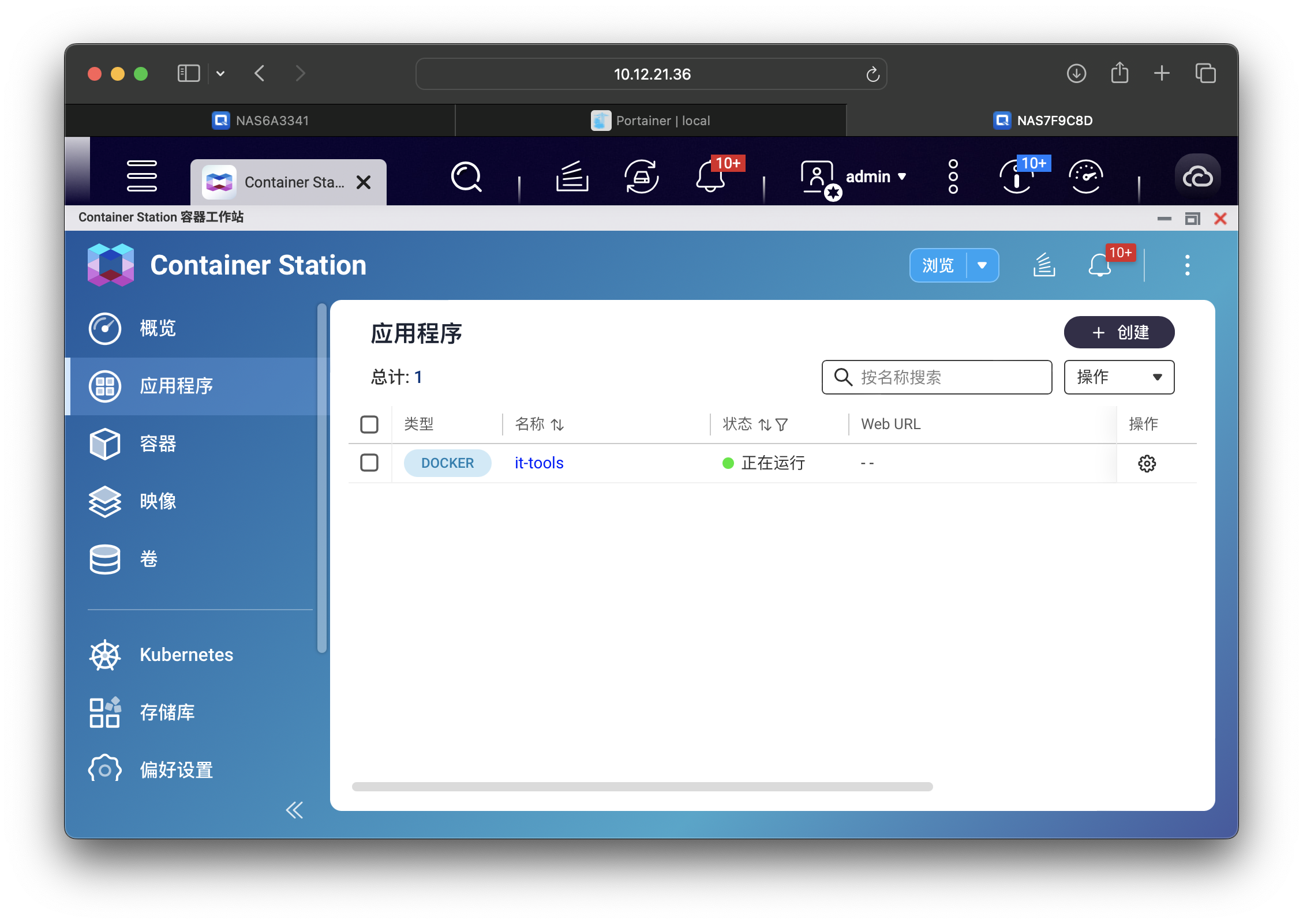The width and height of the screenshot is (1303, 924).
Task: Click the 正在运行 status text
Action: coord(773,463)
